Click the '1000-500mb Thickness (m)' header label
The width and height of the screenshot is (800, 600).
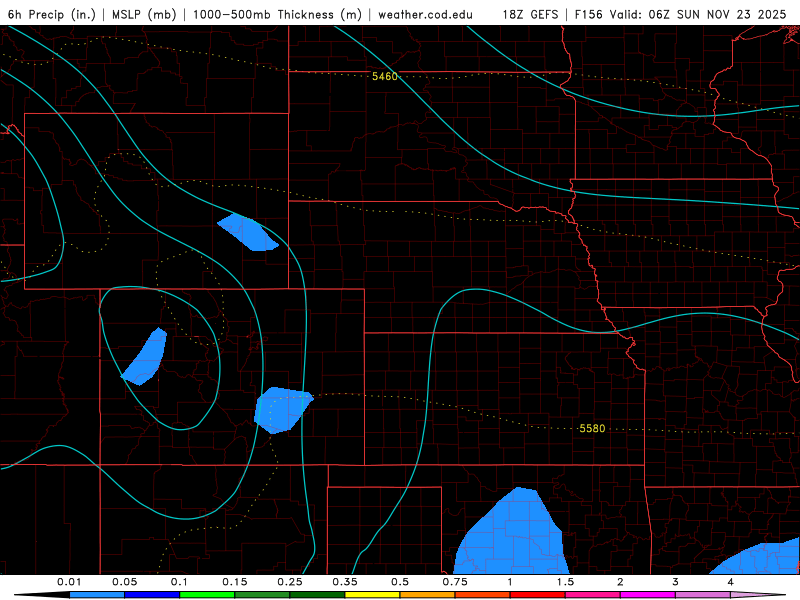tap(277, 14)
